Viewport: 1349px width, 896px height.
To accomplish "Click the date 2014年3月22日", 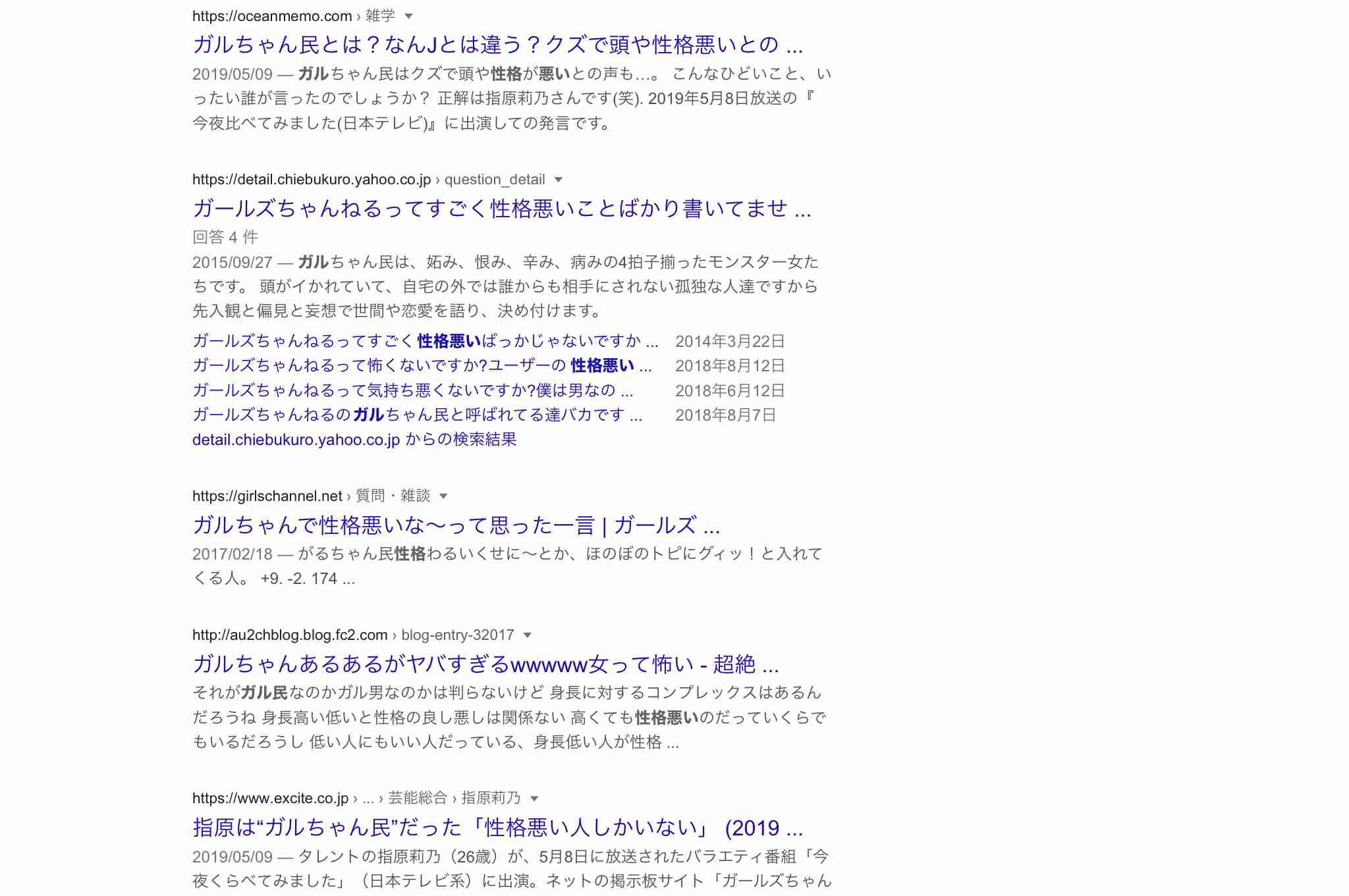I will [x=730, y=341].
